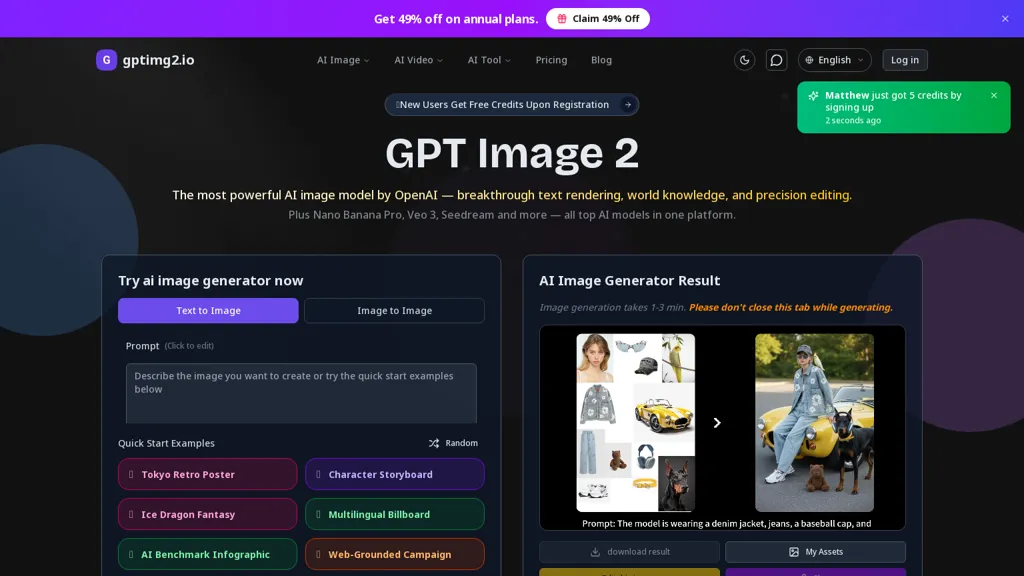The image size is (1024, 576).
Task: Close the Matthew credits notification
Action: tap(994, 95)
